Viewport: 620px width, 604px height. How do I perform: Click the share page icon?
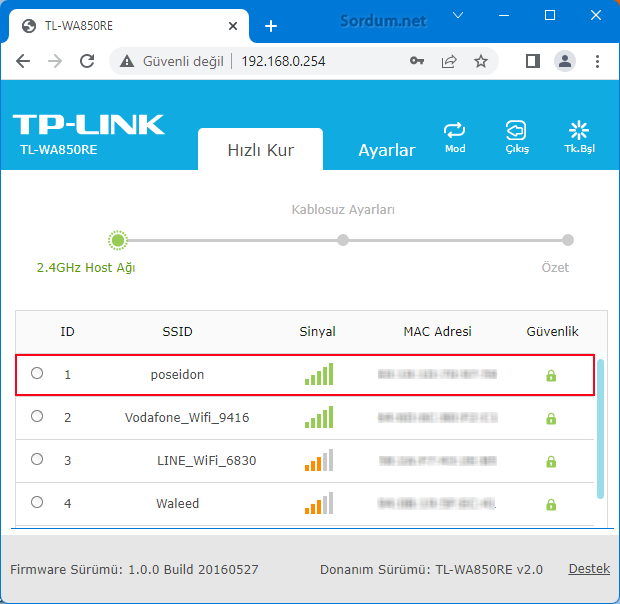449,61
